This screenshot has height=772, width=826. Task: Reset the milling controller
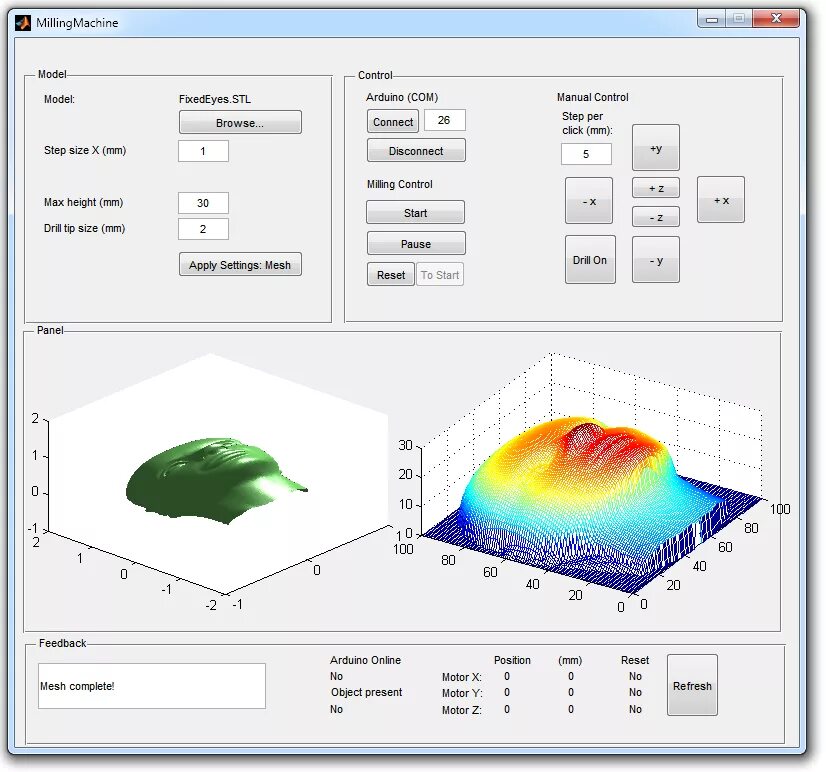pyautogui.click(x=390, y=274)
